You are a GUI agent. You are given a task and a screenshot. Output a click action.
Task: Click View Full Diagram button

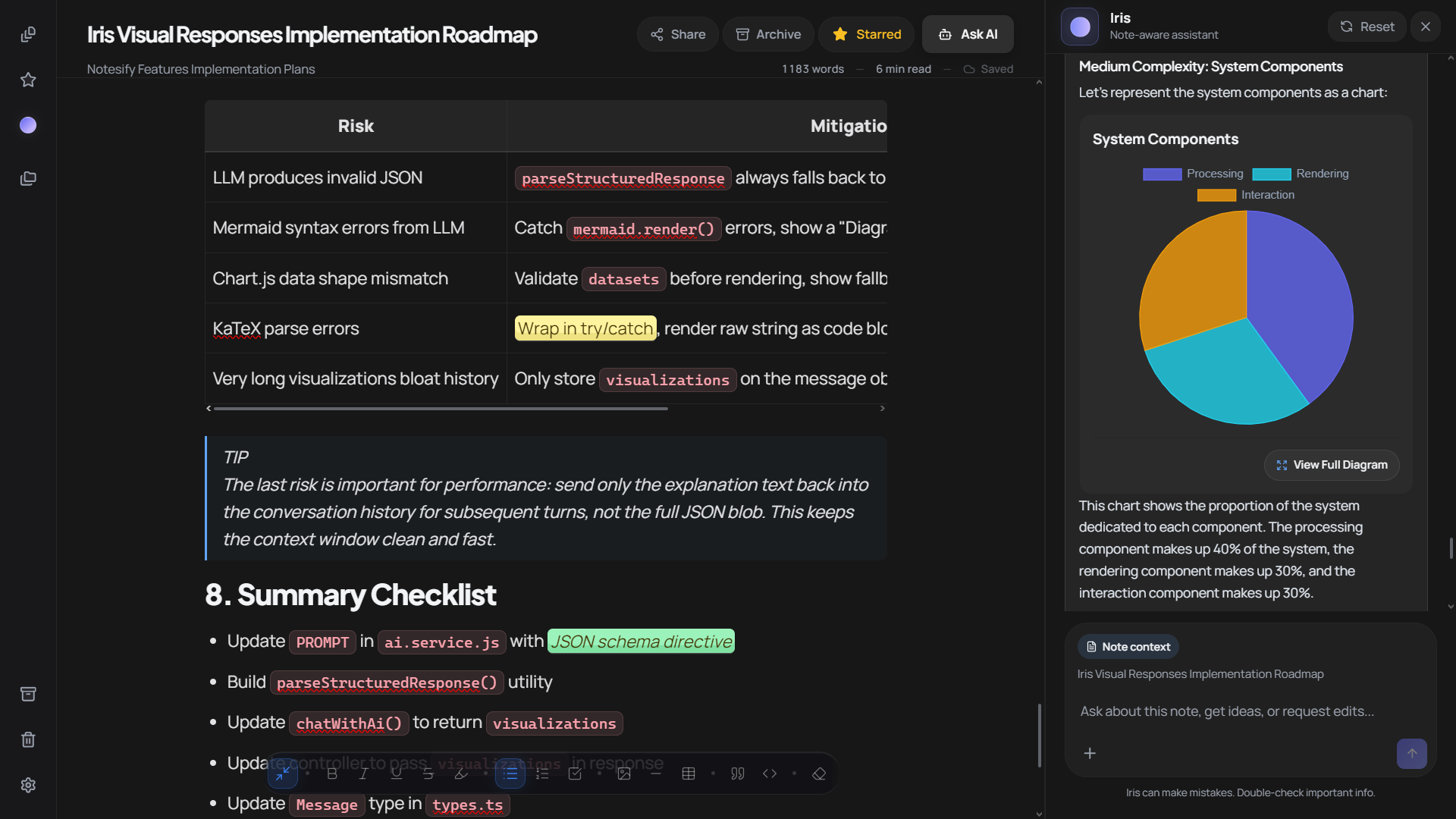tap(1332, 465)
